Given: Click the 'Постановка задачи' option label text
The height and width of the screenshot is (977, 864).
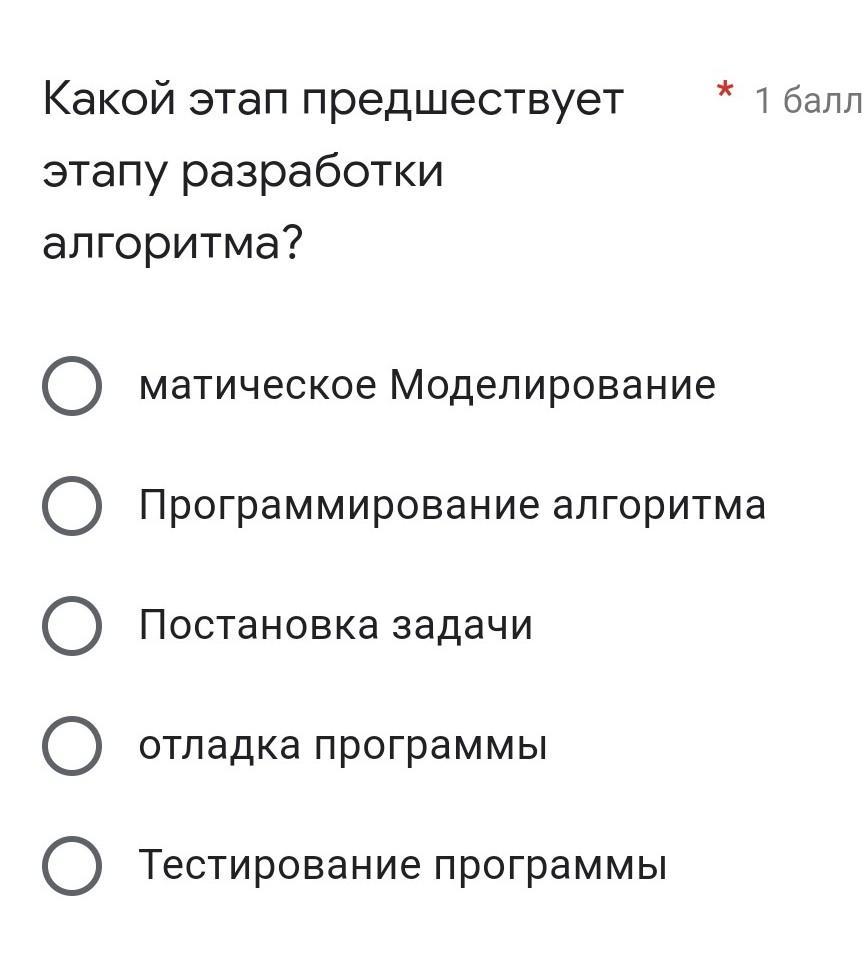Looking at the screenshot, I should pyautogui.click(x=336, y=625).
